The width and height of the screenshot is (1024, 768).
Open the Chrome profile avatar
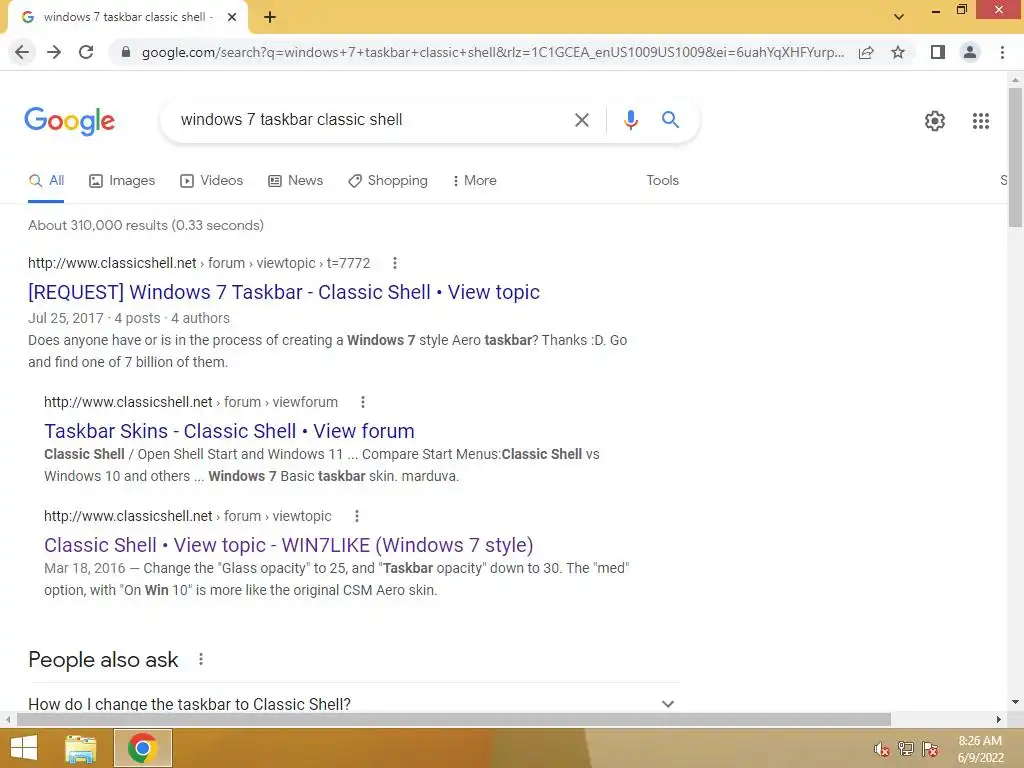click(x=970, y=52)
